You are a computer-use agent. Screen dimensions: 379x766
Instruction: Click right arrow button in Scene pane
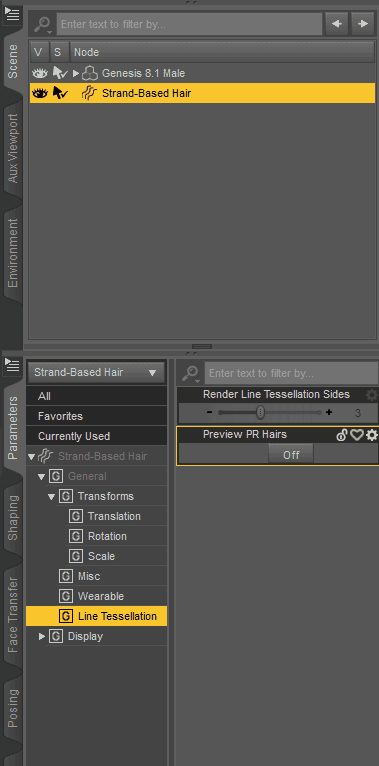pyautogui.click(x=362, y=24)
